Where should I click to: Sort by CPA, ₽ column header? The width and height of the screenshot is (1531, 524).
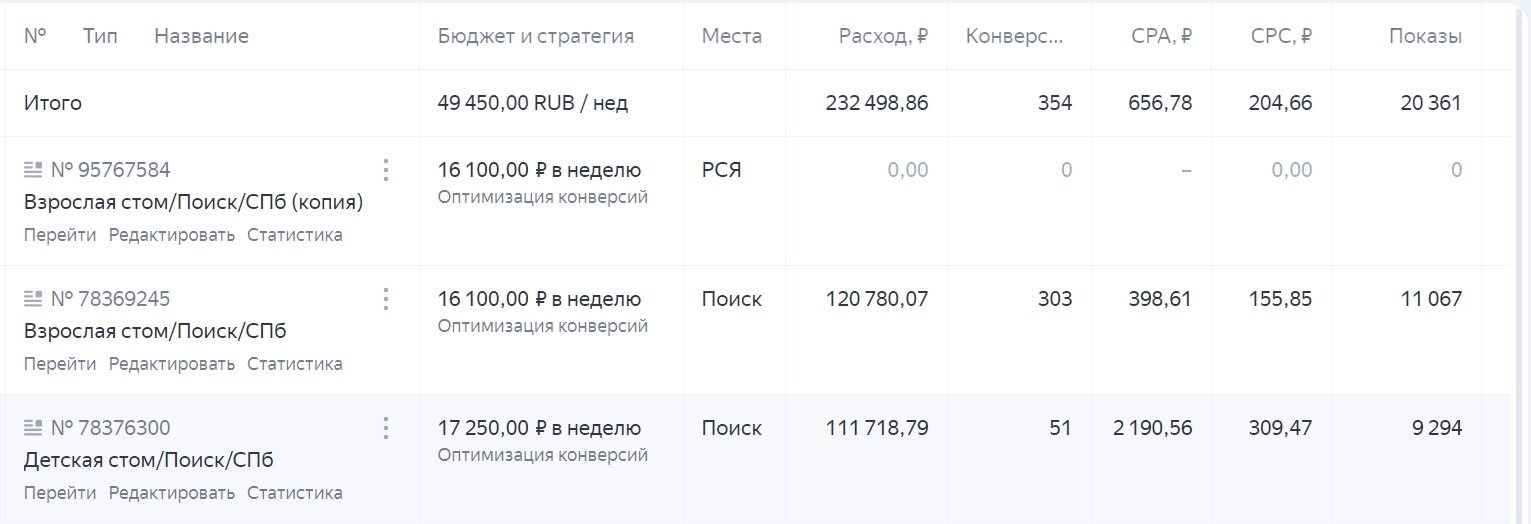[1161, 37]
